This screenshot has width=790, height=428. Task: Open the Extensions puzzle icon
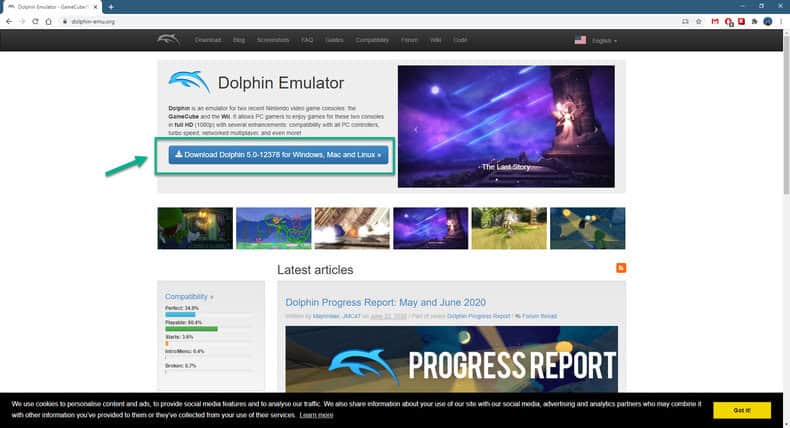tap(754, 21)
